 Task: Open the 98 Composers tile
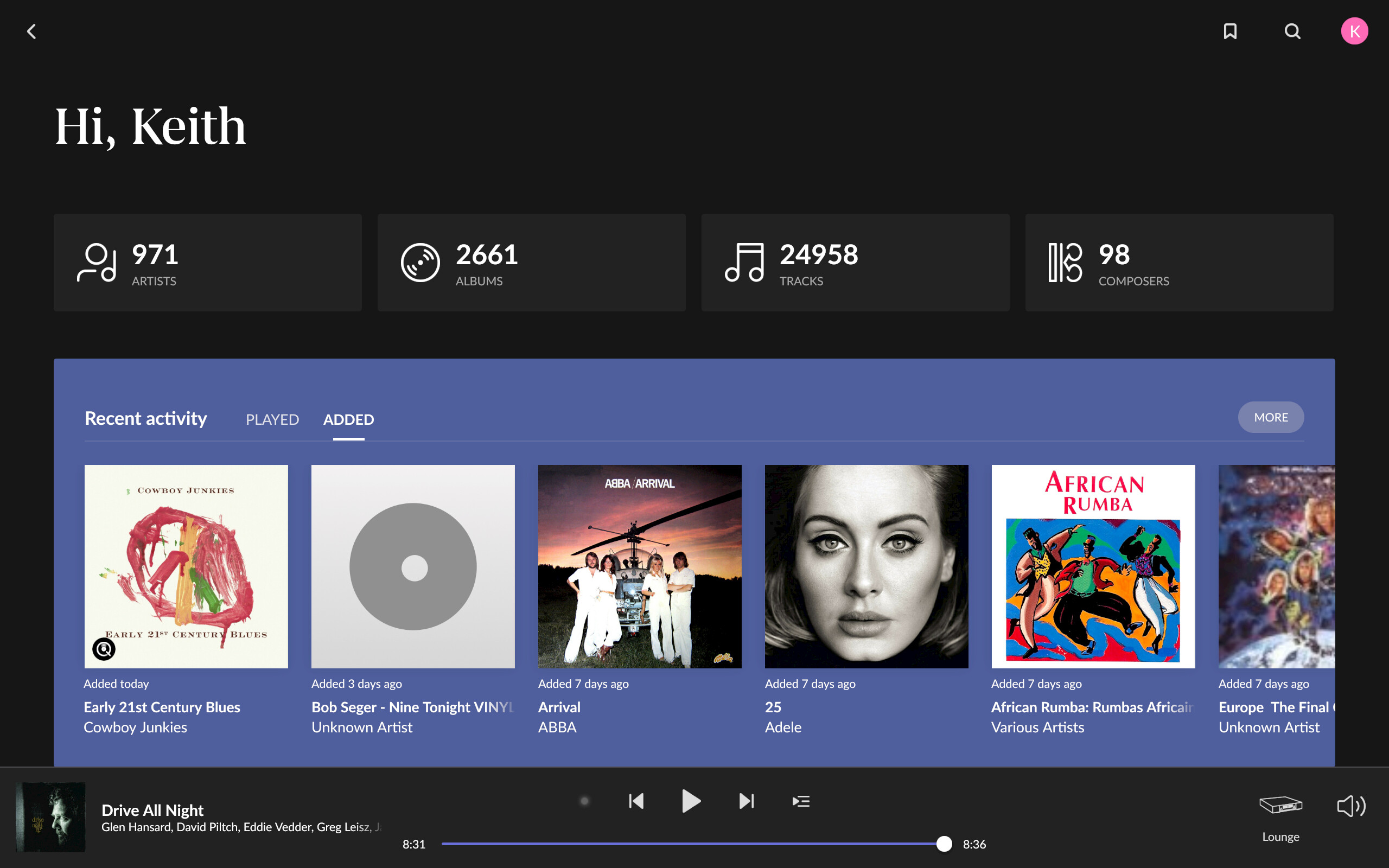coord(1179,263)
